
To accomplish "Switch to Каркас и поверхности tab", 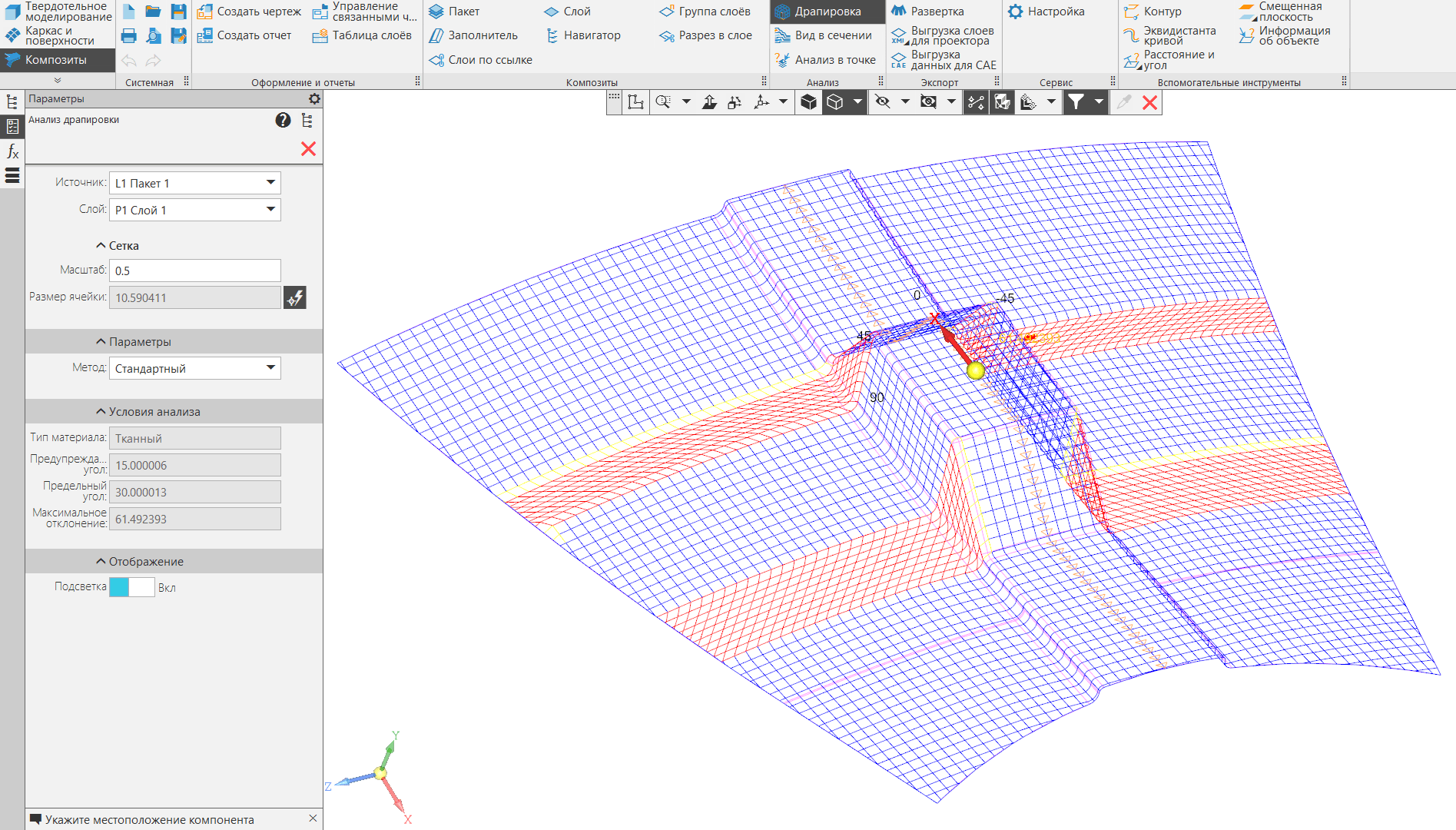I will point(58,36).
